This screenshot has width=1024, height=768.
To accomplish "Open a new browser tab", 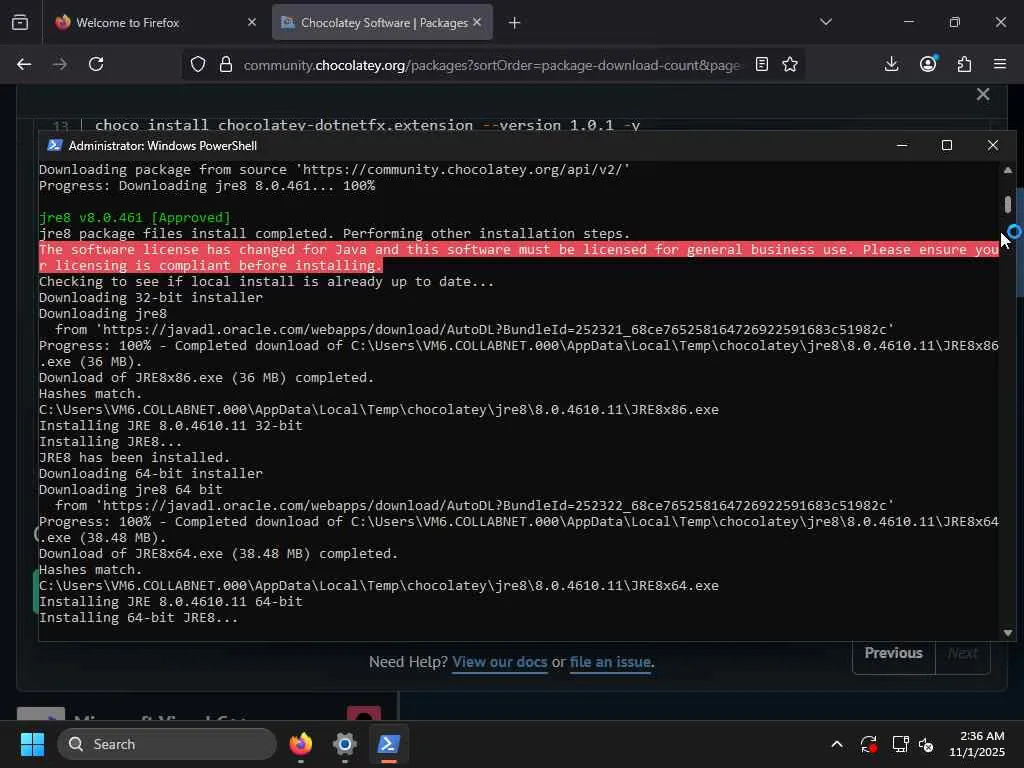I will click(x=515, y=23).
